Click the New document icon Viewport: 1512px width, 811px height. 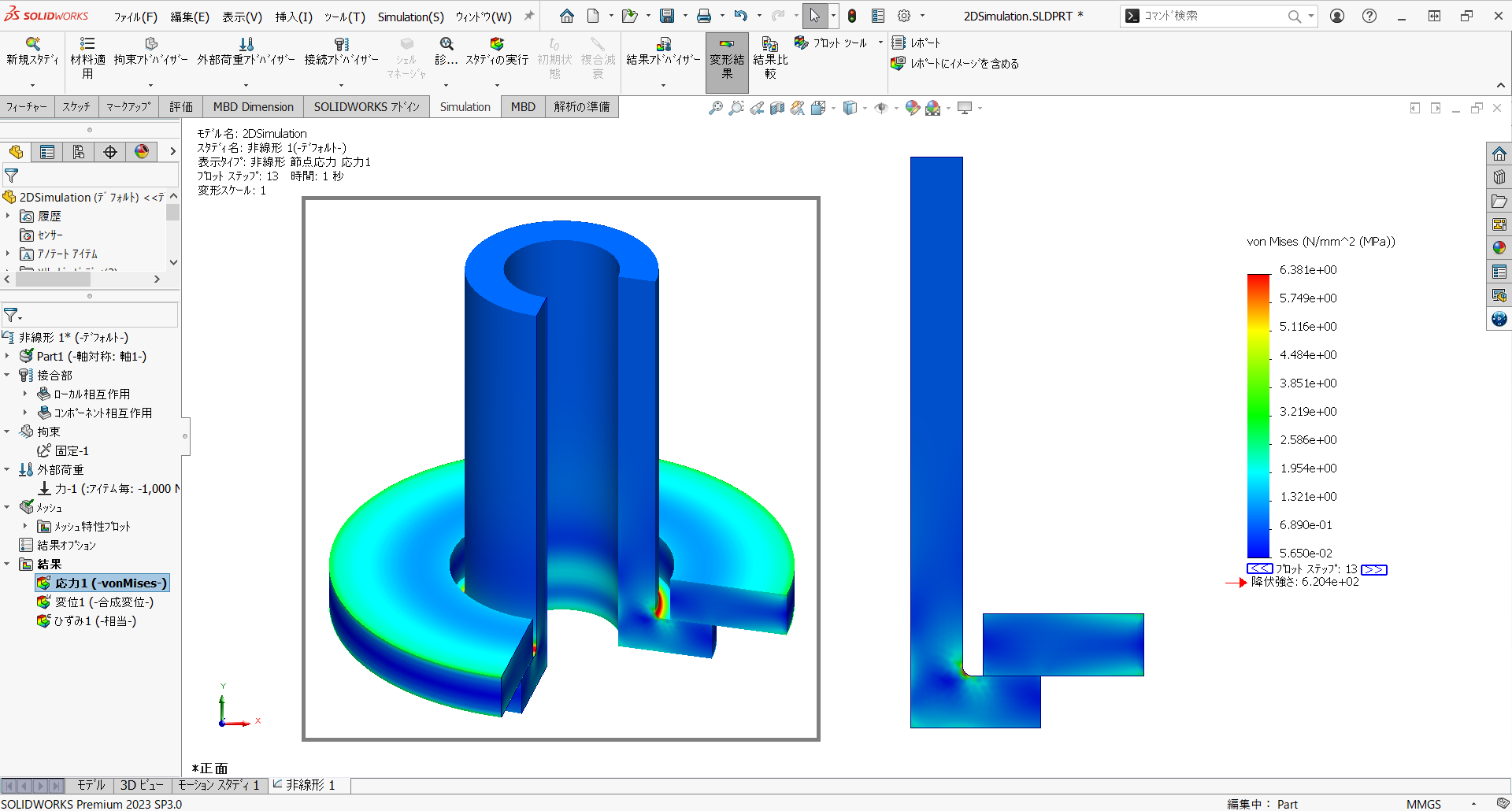[x=593, y=16]
